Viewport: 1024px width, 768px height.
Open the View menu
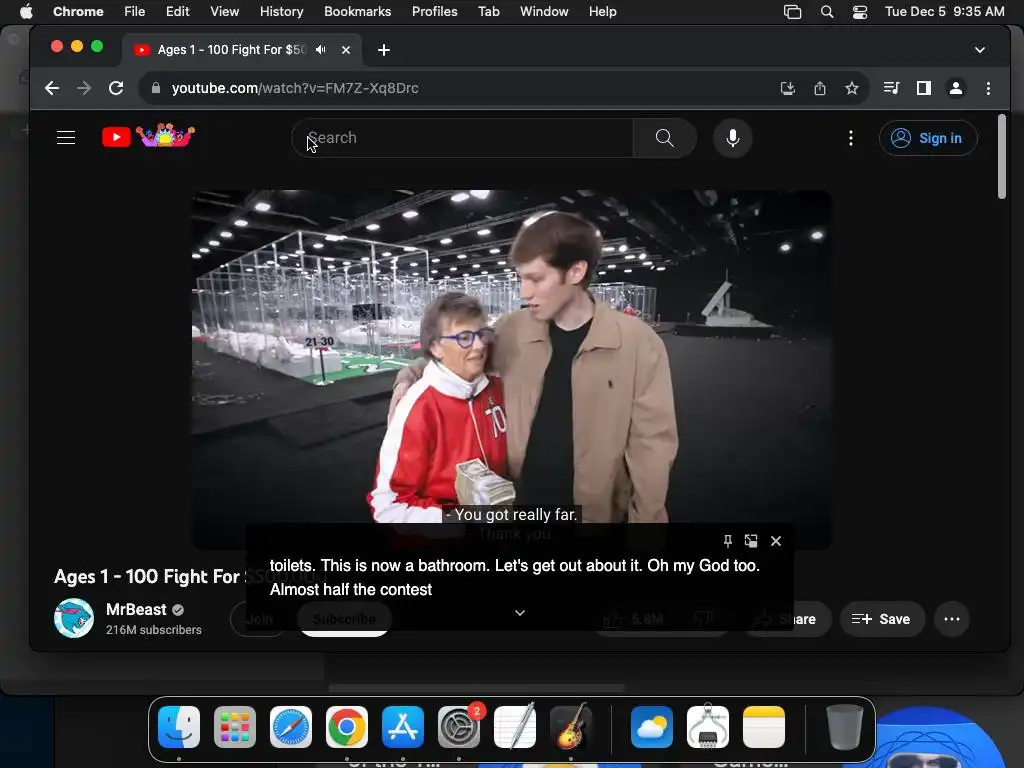click(224, 11)
